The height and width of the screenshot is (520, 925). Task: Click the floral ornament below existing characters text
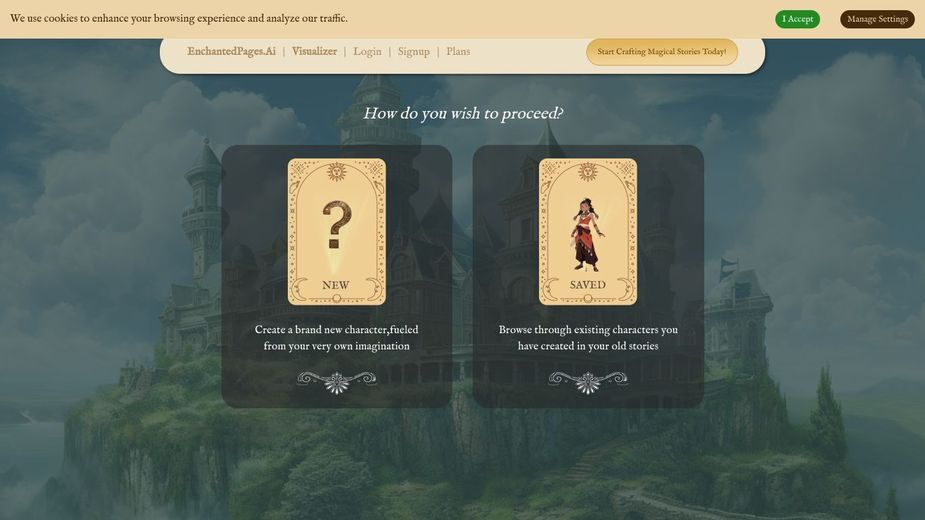click(588, 382)
